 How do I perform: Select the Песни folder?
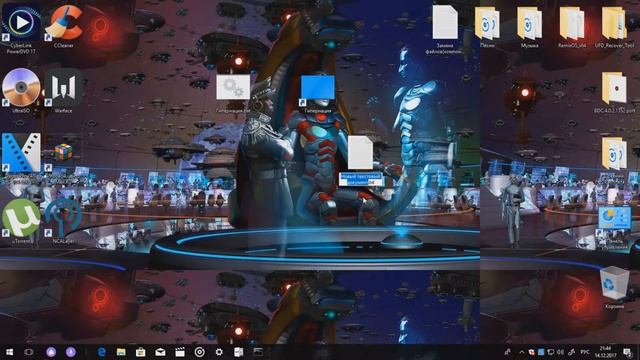coord(487,24)
